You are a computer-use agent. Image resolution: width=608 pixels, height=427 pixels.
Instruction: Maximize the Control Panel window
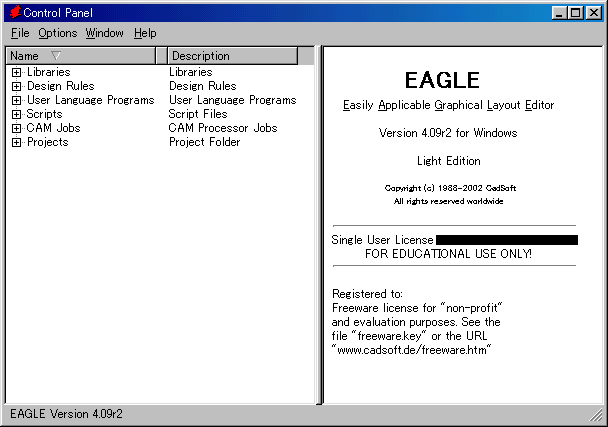(x=576, y=13)
